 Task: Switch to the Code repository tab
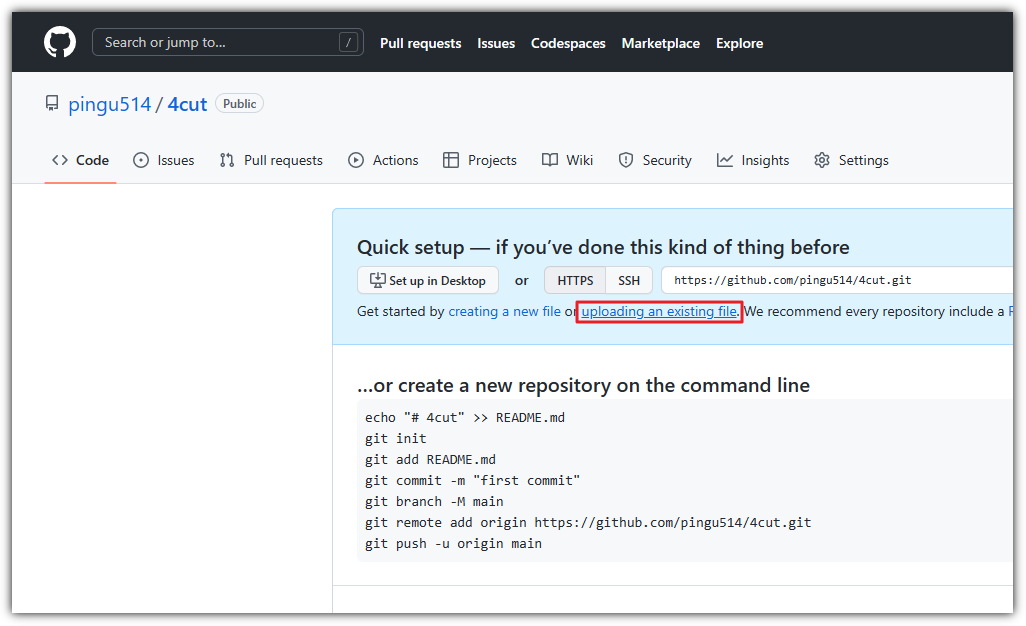pos(80,160)
